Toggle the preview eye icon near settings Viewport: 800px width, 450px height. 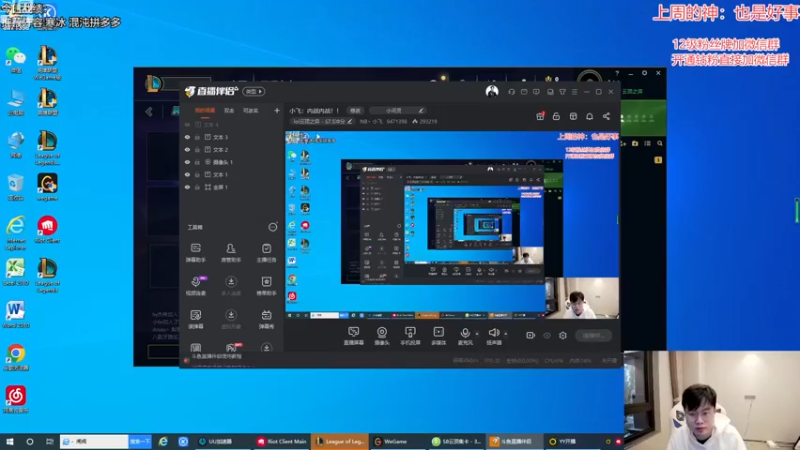point(547,335)
